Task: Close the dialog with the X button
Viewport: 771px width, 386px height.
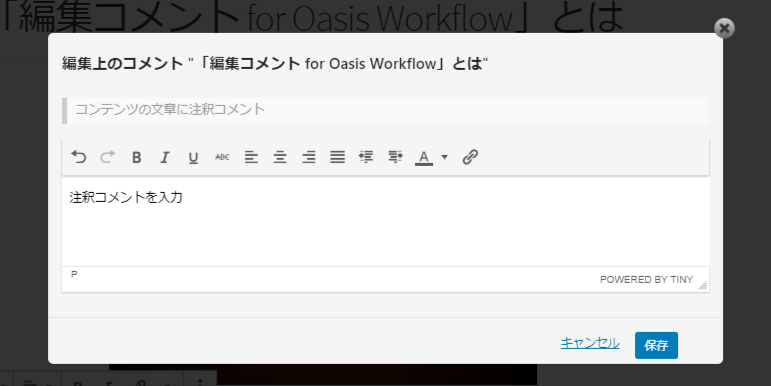Action: (x=724, y=29)
